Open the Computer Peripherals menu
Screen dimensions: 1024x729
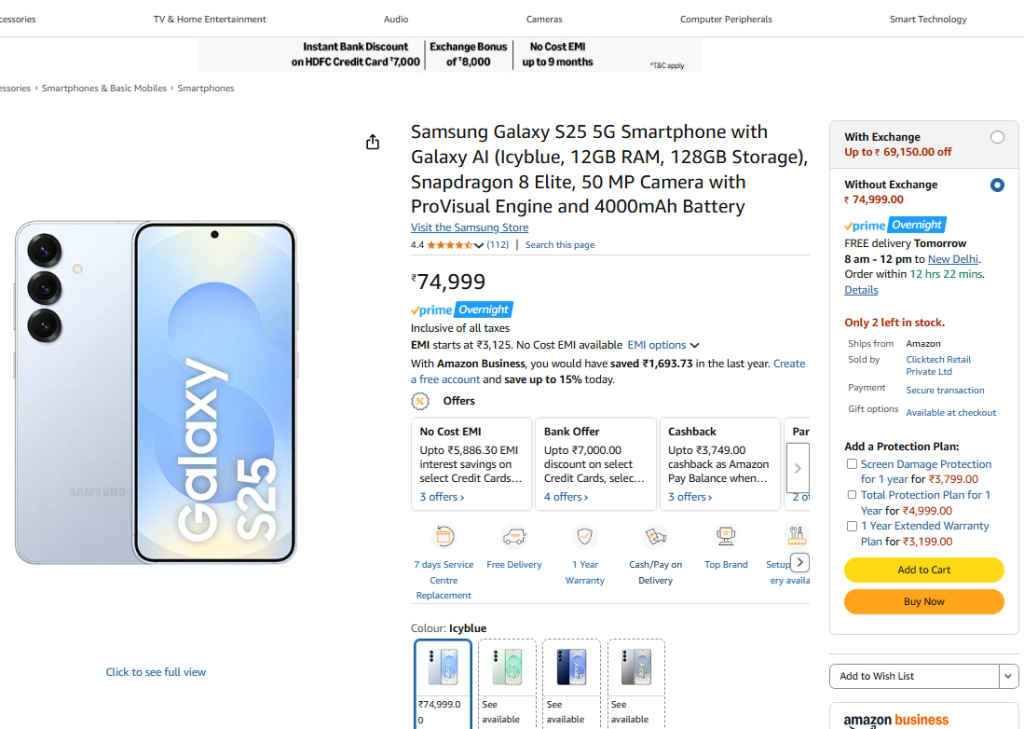(x=725, y=18)
